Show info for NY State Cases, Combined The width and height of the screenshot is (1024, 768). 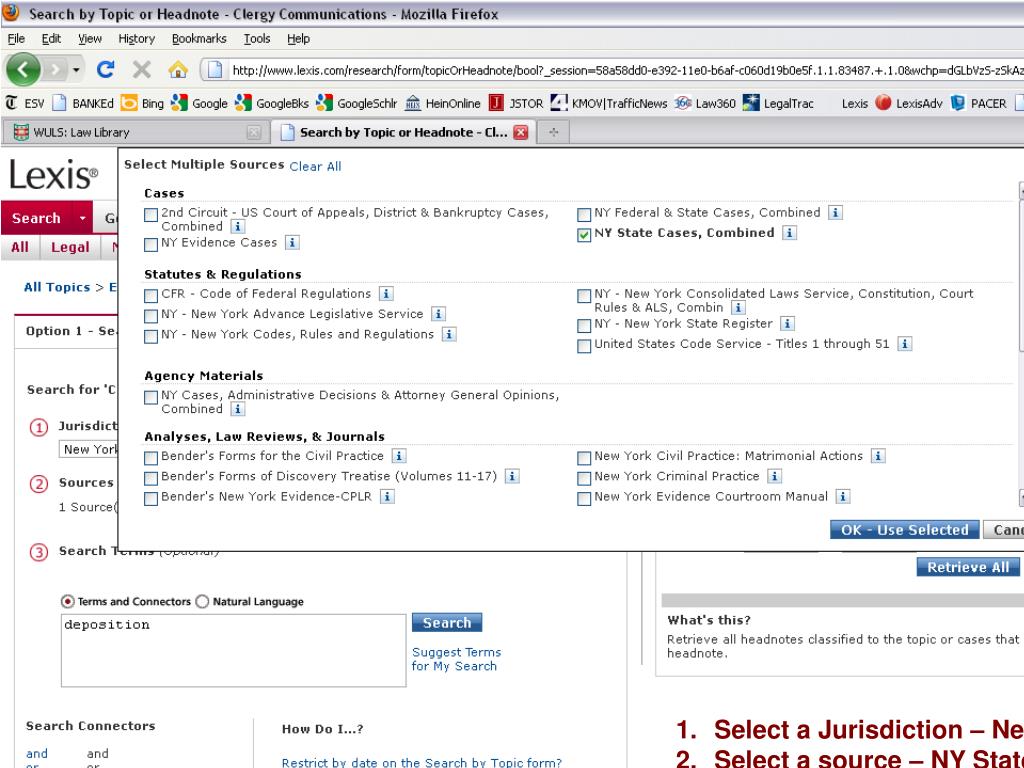(x=790, y=233)
